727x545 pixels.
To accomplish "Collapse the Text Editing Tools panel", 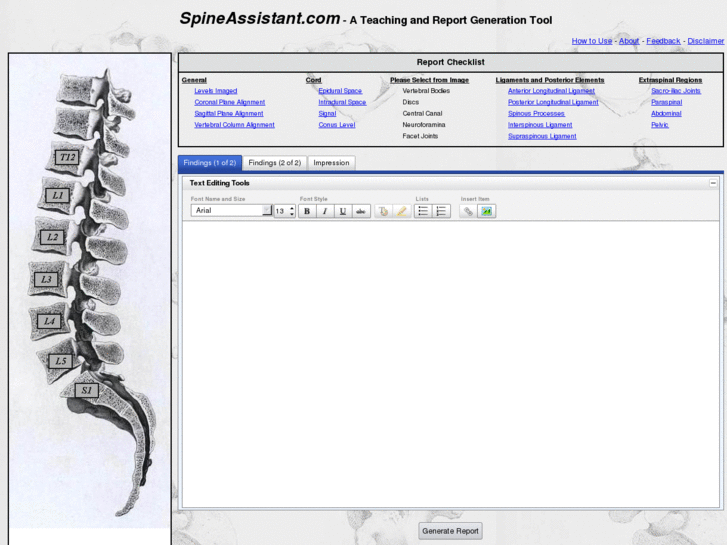I will (713, 183).
